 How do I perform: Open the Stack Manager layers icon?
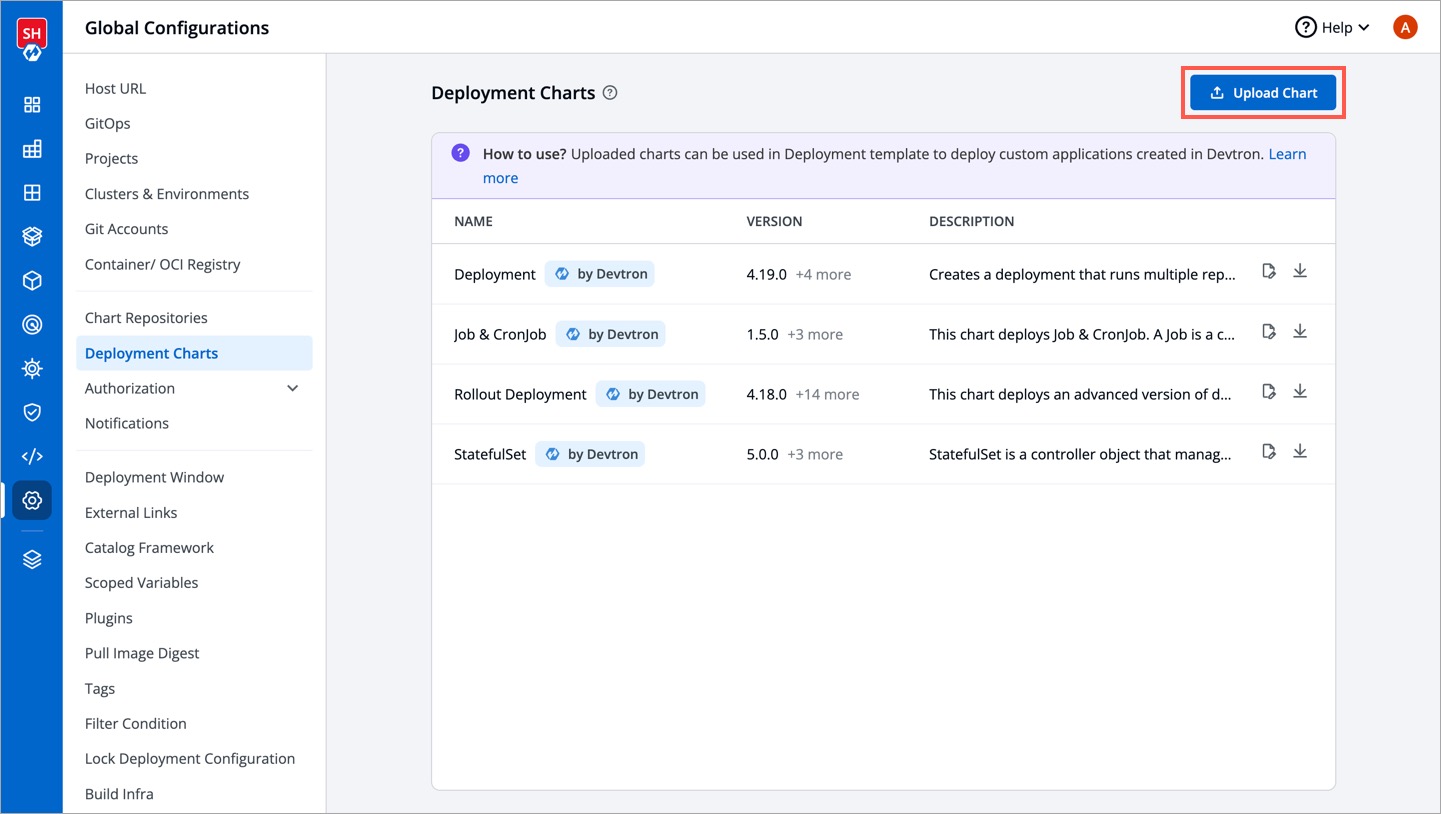[31, 558]
